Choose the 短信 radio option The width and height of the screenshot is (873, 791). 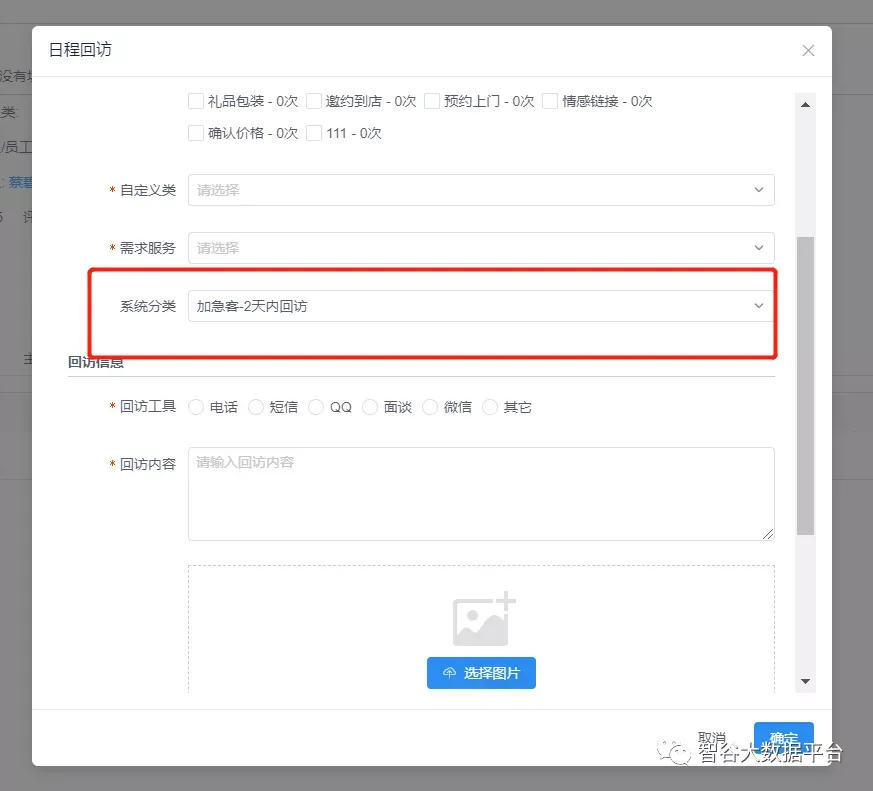pyautogui.click(x=256, y=407)
